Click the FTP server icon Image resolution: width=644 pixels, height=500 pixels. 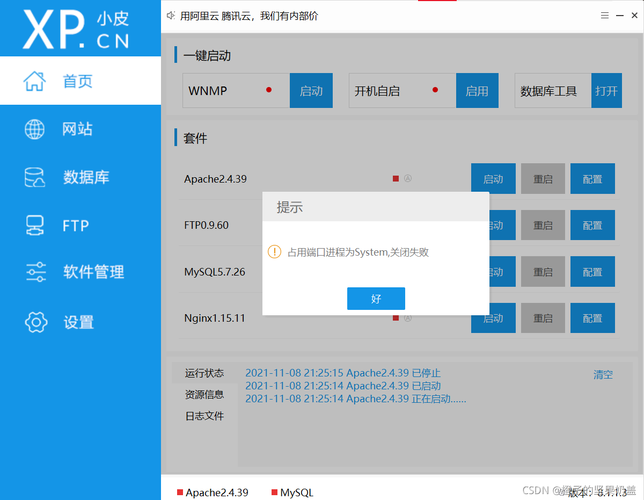pos(34,225)
